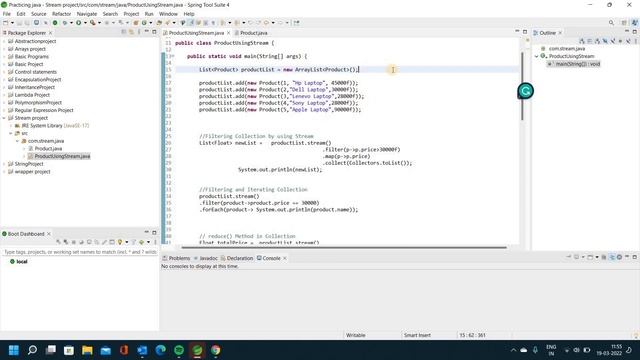Viewport: 640px width, 360px height.
Task: Click the External Tools run icon
Action: pos(93,23)
